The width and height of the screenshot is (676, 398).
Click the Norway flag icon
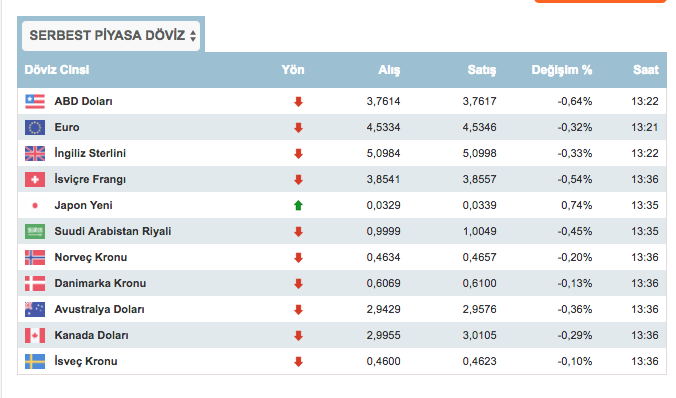[35, 257]
